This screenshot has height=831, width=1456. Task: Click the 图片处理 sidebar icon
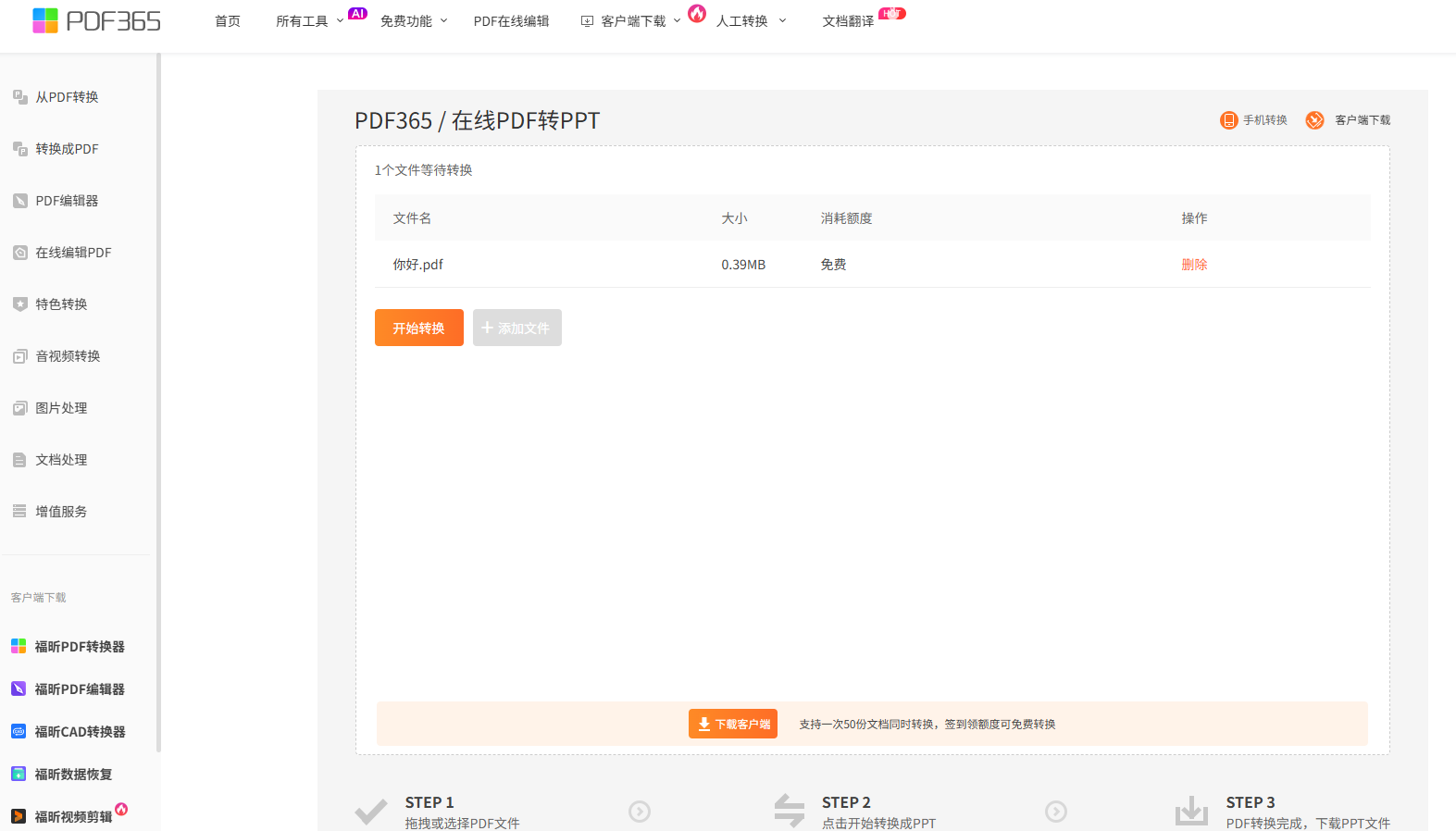click(20, 407)
